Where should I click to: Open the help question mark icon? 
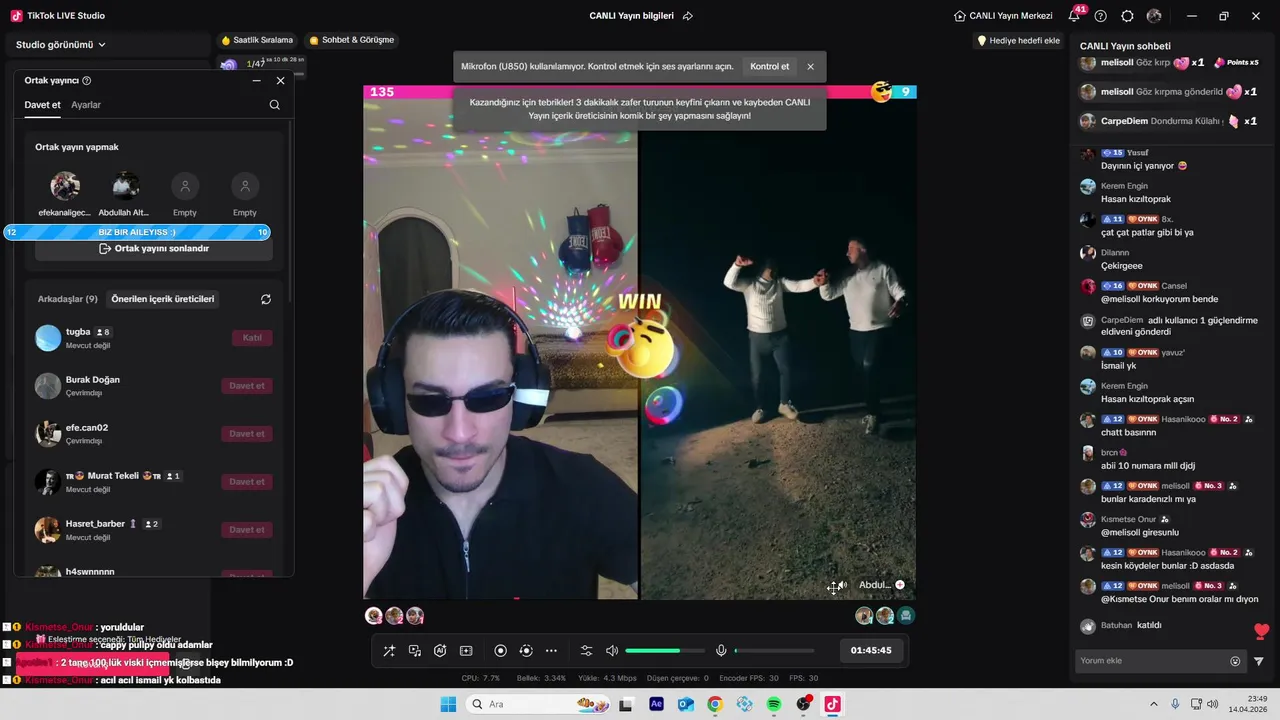(x=1101, y=16)
